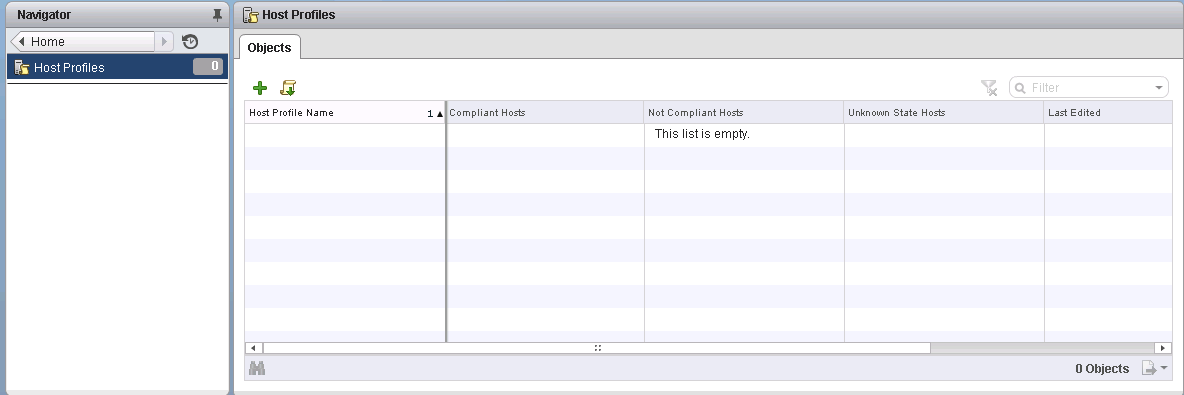Click the Host Profiles title icon
Viewport: 1184px width, 395px height.
coord(251,14)
